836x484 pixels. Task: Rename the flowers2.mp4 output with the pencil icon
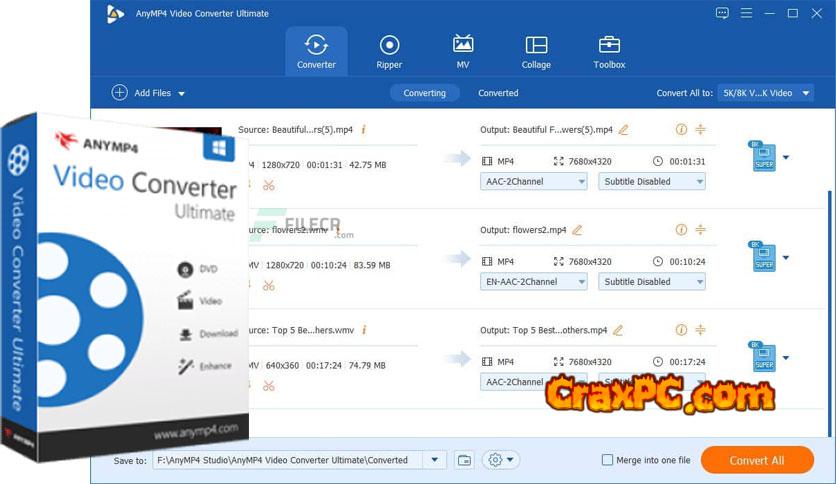[x=577, y=230]
